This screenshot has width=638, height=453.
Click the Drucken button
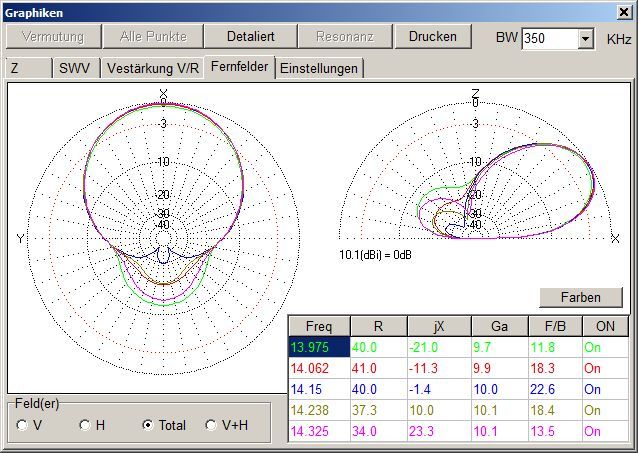click(433, 36)
